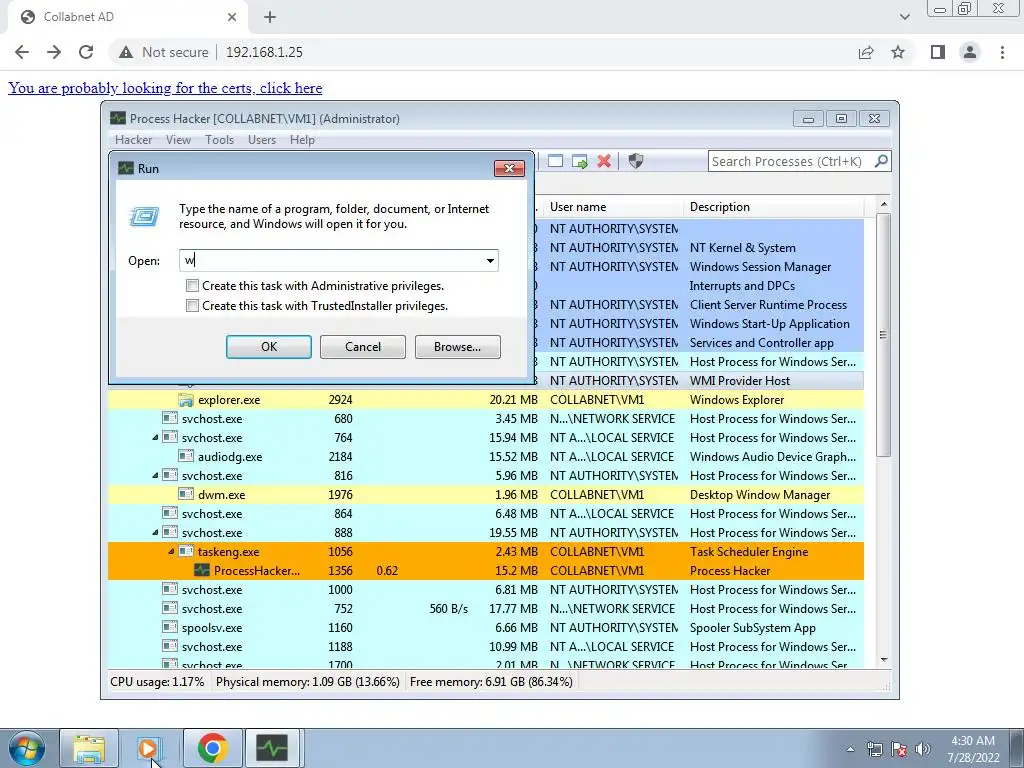Click the spoolsv.exe process icon
The image size is (1024, 768).
coord(170,628)
